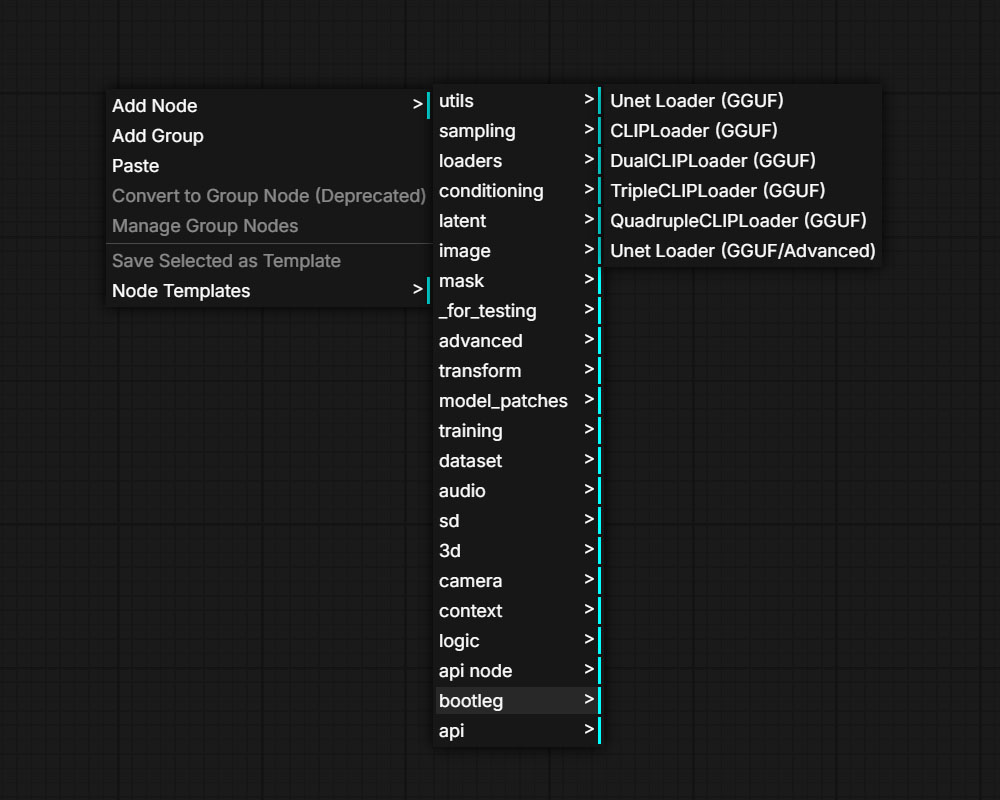The height and width of the screenshot is (800, 1000).
Task: Click the arrow next to audio
Action: click(589, 491)
